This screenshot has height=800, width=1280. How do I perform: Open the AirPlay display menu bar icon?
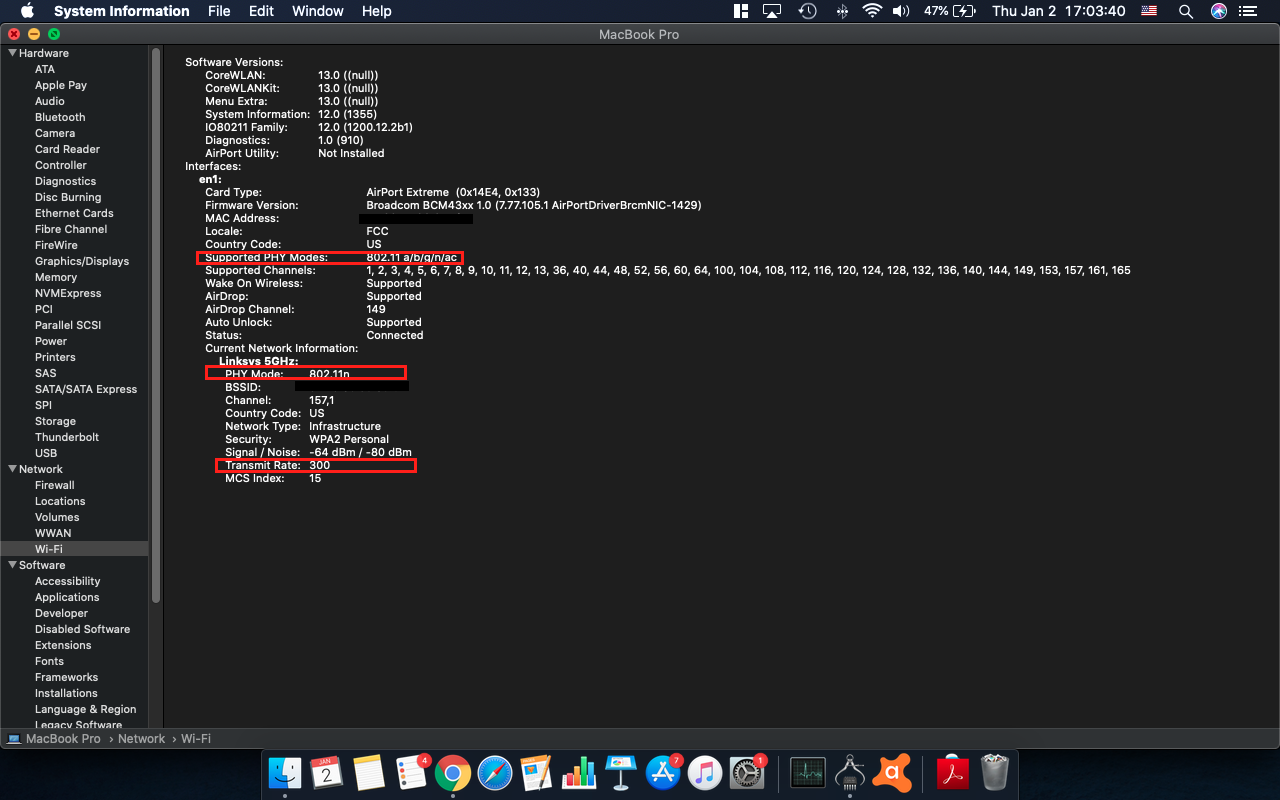tap(771, 11)
